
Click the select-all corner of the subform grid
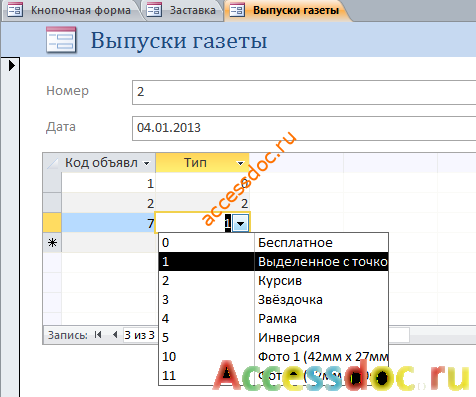52,163
